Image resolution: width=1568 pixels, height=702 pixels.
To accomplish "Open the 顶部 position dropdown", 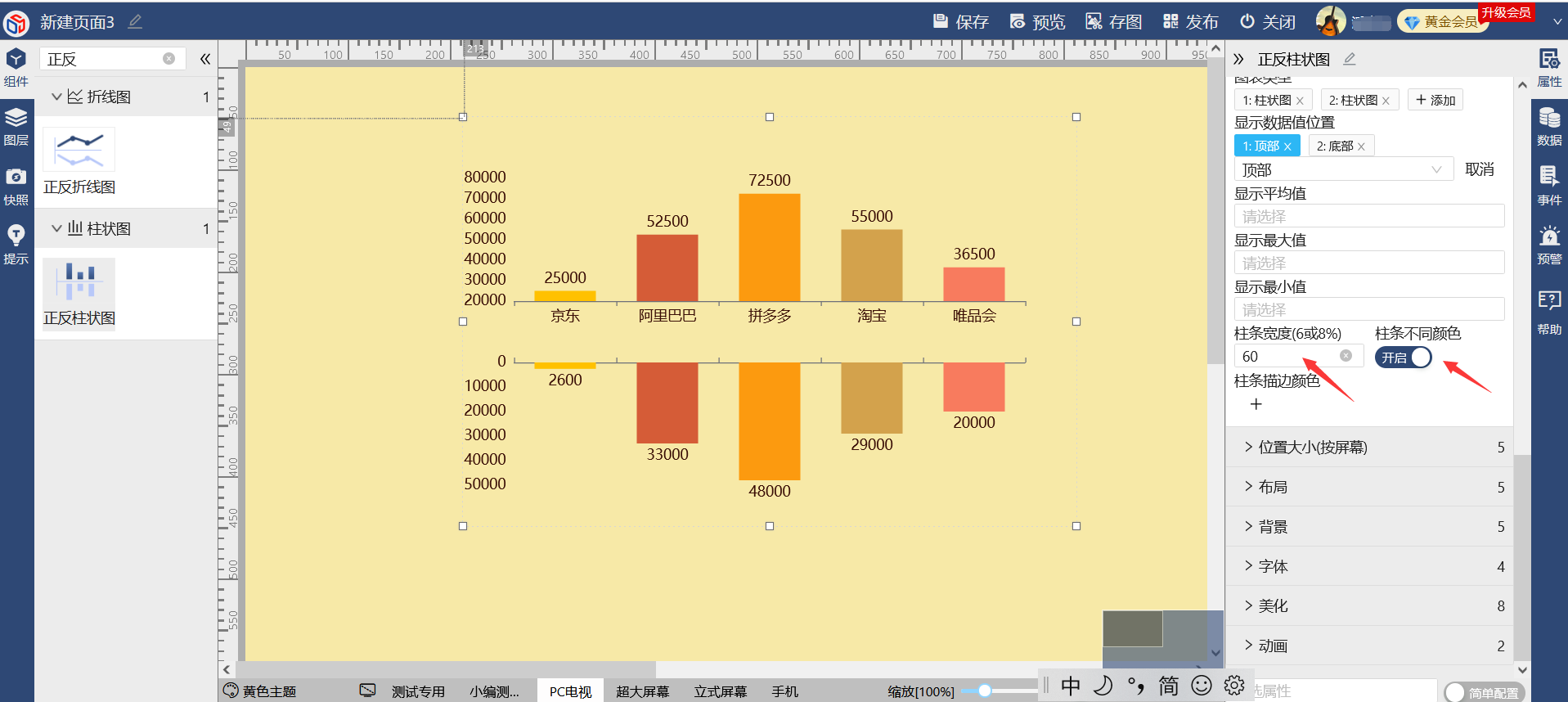I will coord(1344,169).
